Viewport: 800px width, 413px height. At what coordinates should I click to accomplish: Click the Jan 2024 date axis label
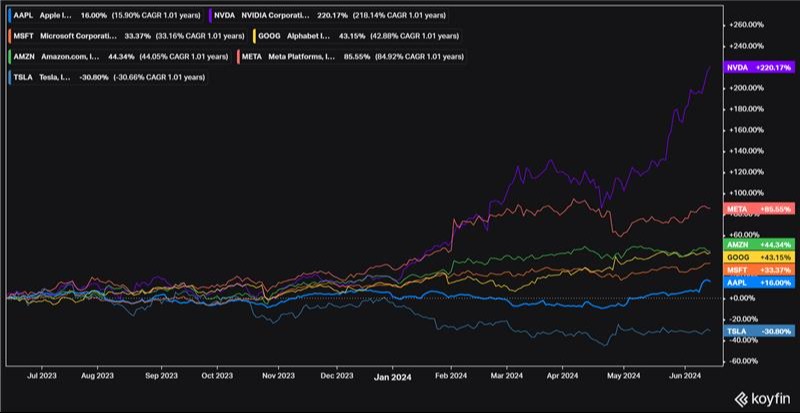(391, 378)
